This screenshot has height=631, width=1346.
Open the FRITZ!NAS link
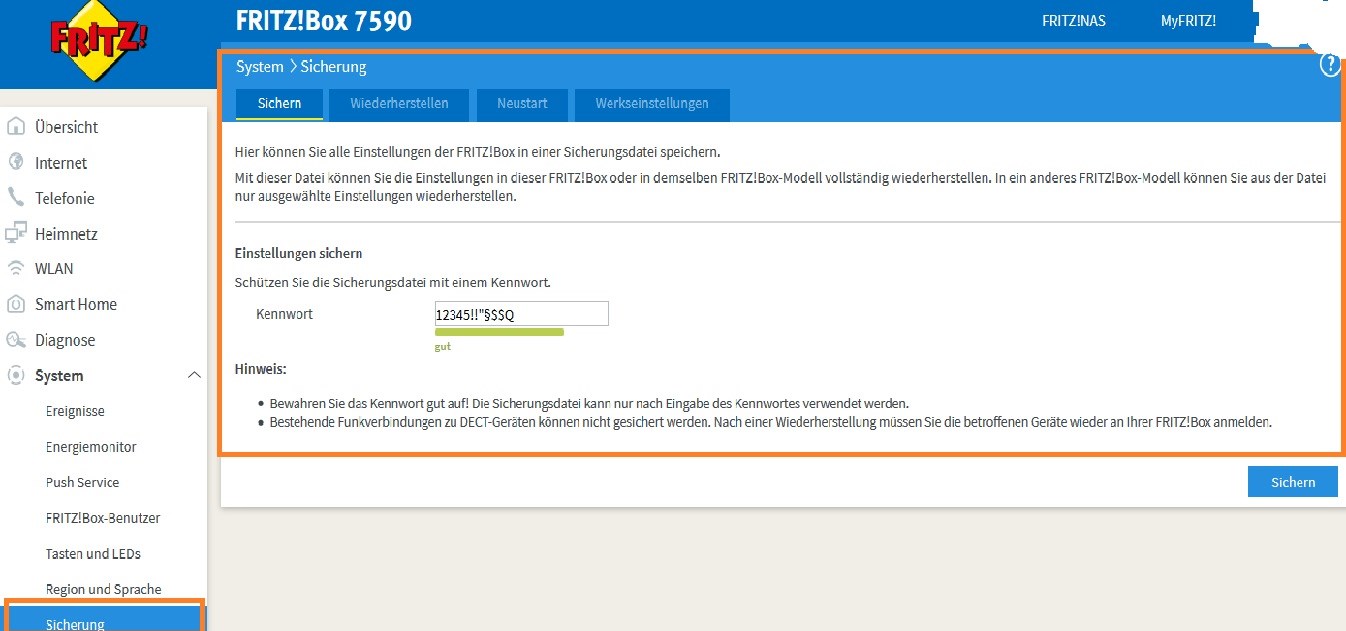(x=1074, y=21)
